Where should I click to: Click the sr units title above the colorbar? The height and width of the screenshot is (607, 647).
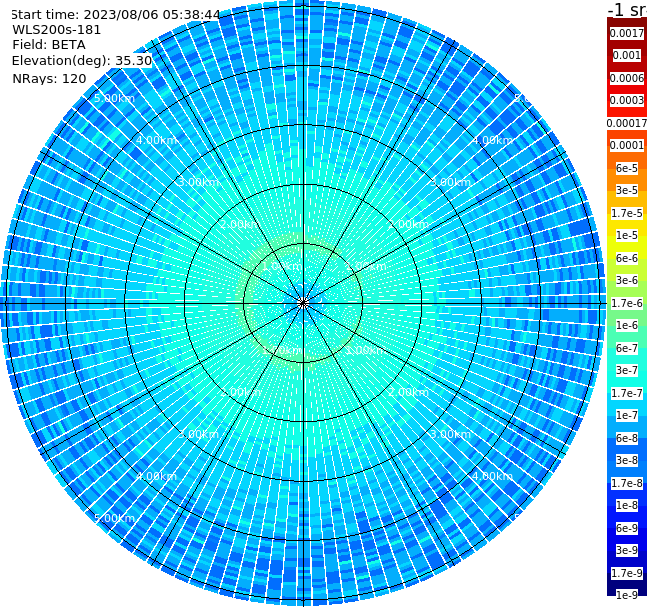[628, 9]
